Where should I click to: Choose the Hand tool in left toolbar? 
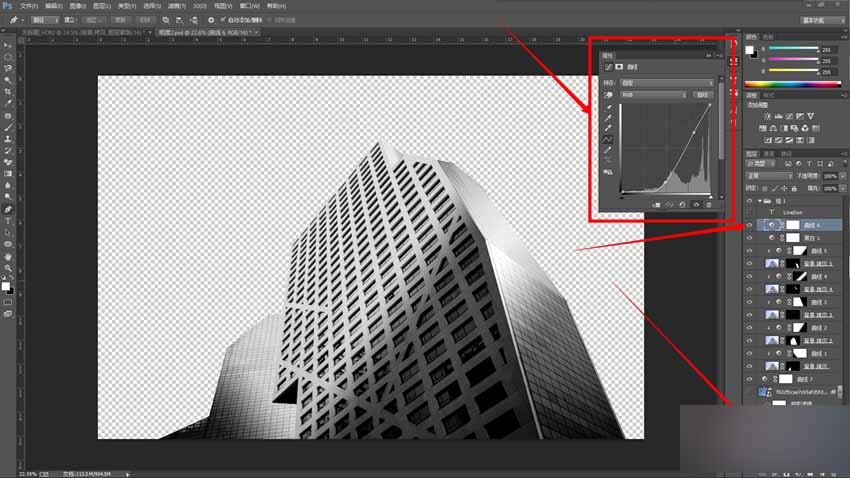point(8,256)
